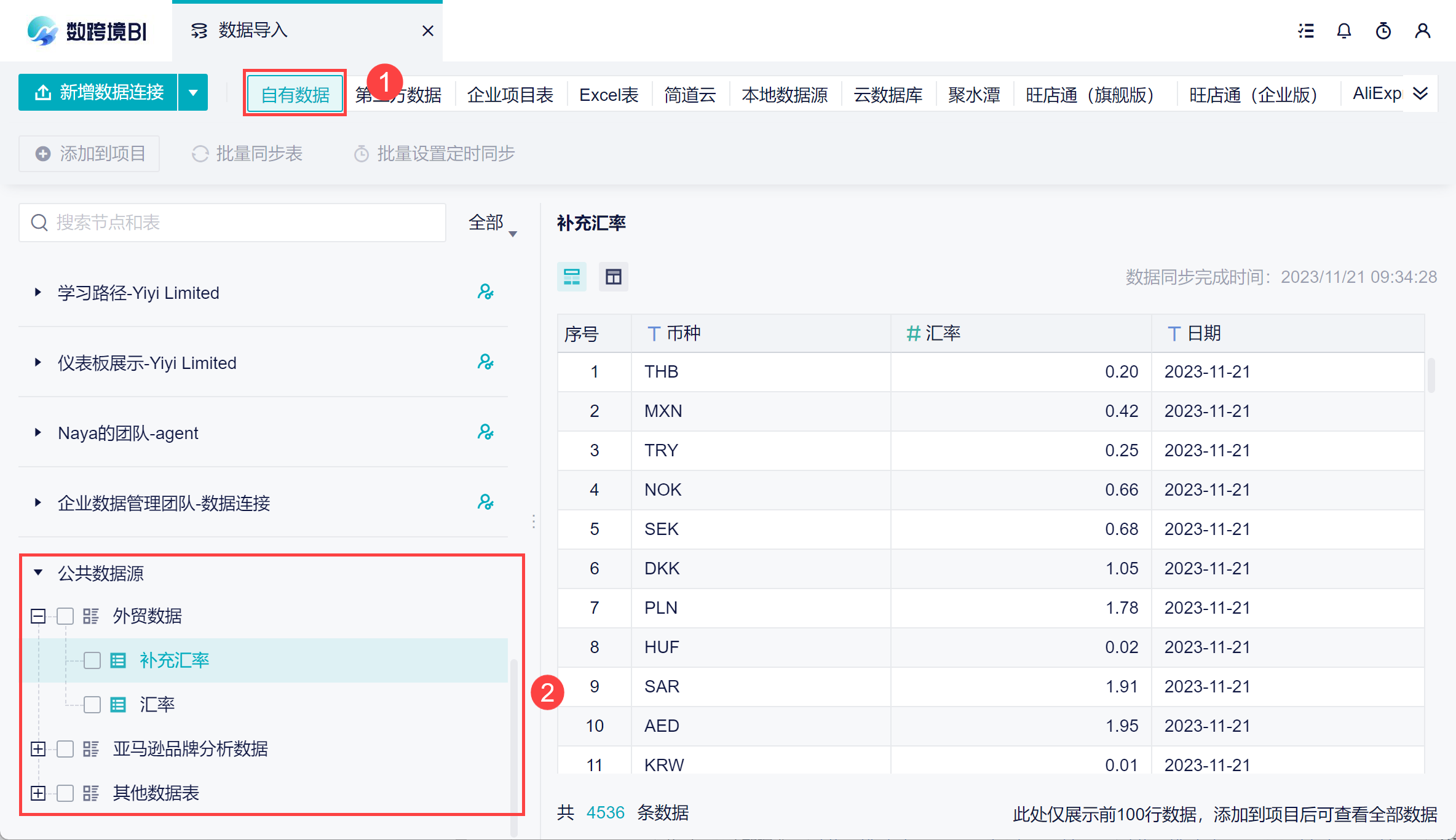This screenshot has width=1456, height=840.
Task: Click the timer clock icon in header
Action: click(x=1383, y=31)
